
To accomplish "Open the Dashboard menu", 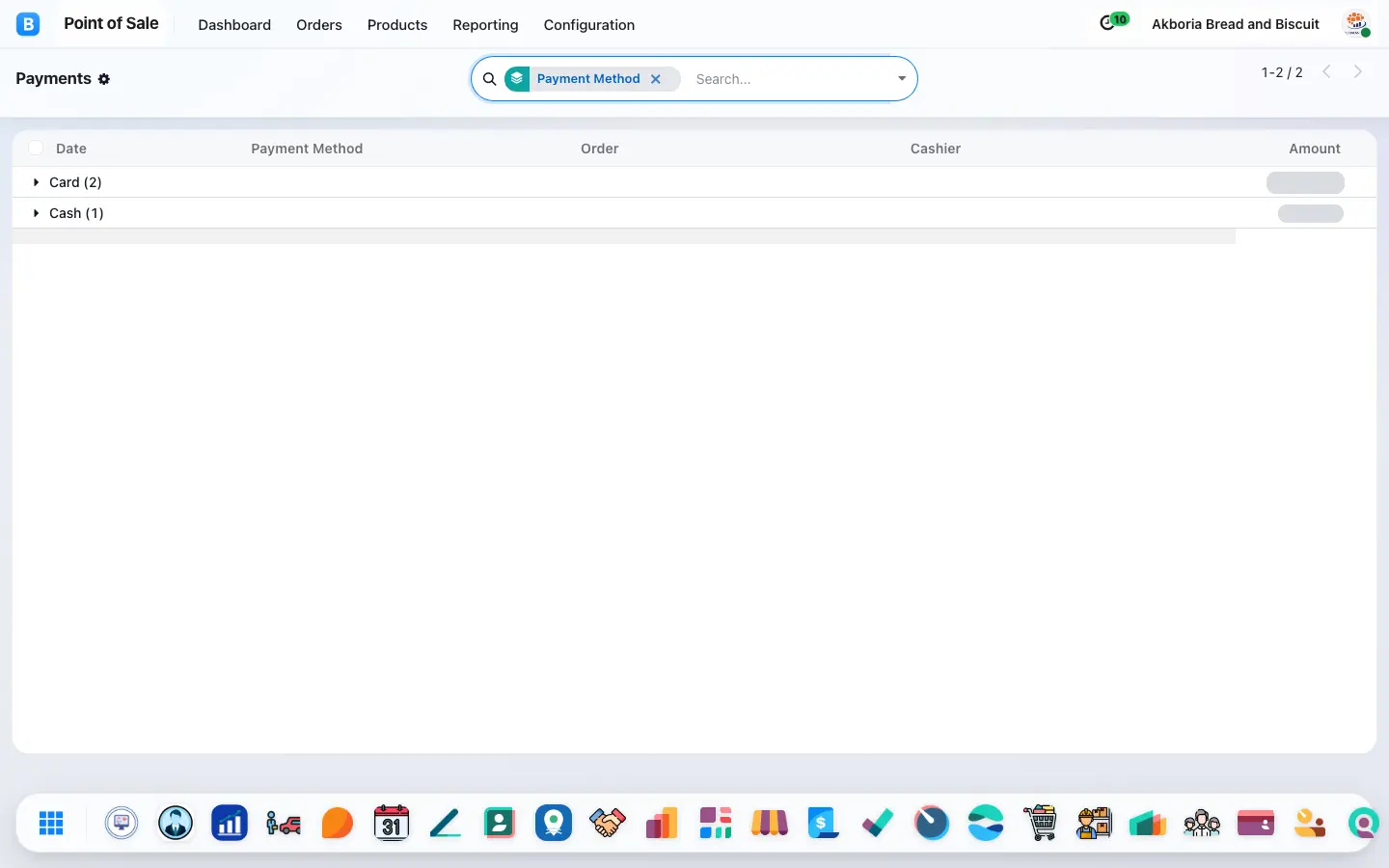I will pyautogui.click(x=234, y=25).
